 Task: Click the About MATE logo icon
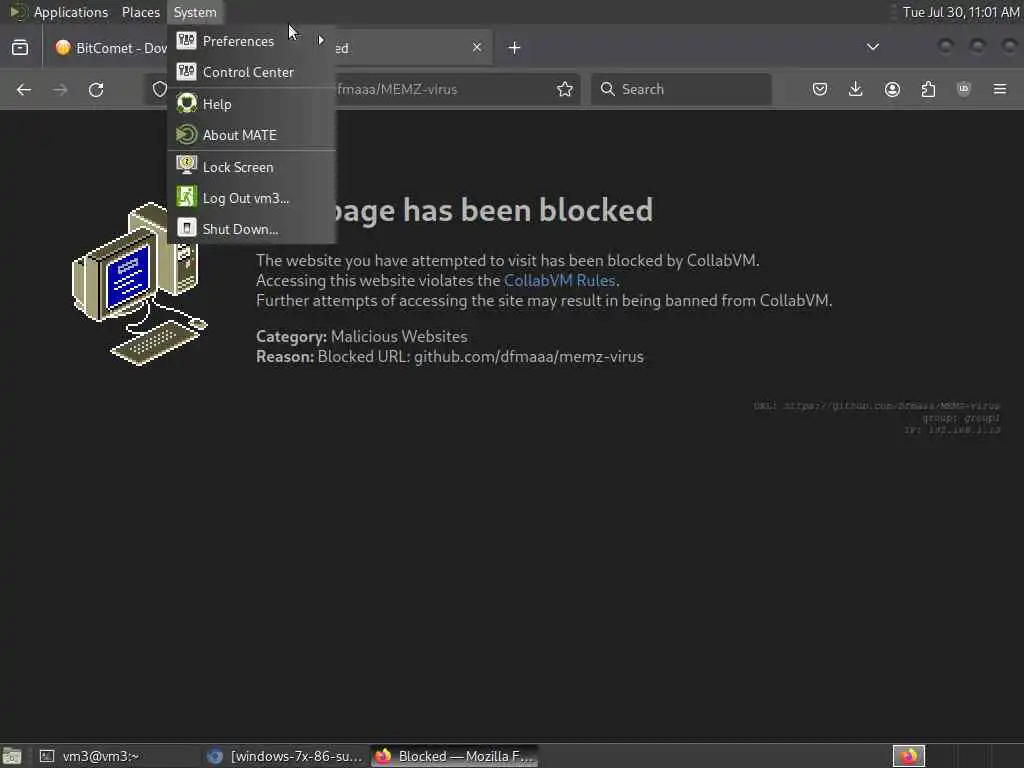tap(186, 135)
